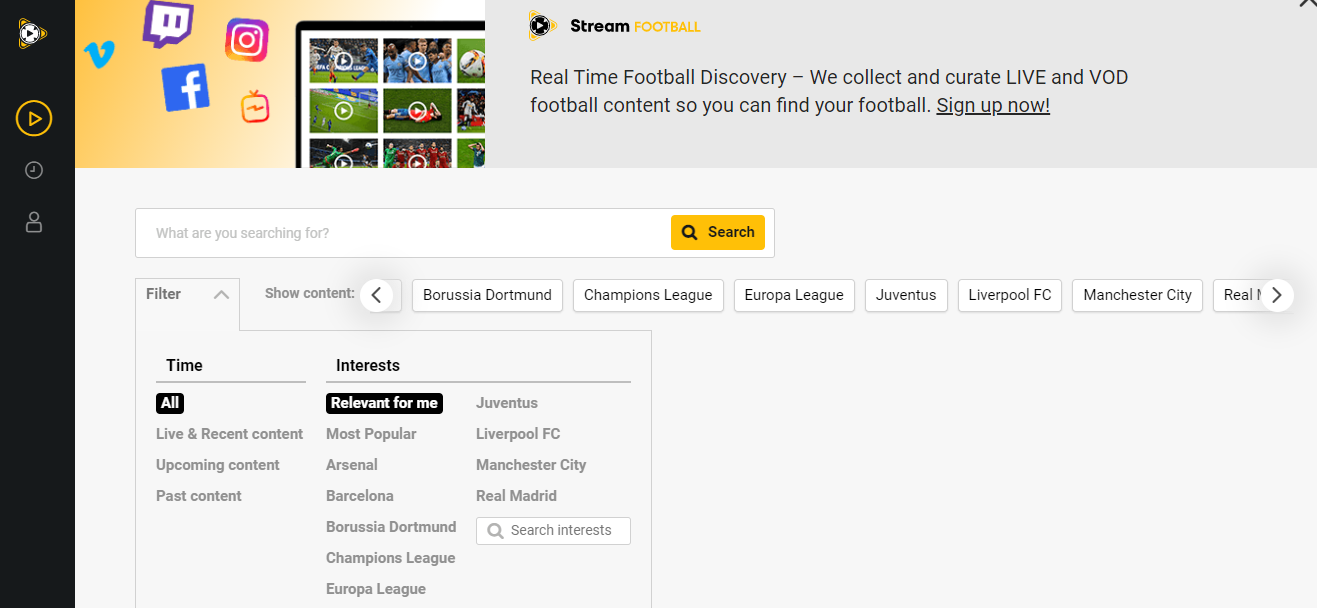Choose 'Upcoming content' time filter

[218, 465]
